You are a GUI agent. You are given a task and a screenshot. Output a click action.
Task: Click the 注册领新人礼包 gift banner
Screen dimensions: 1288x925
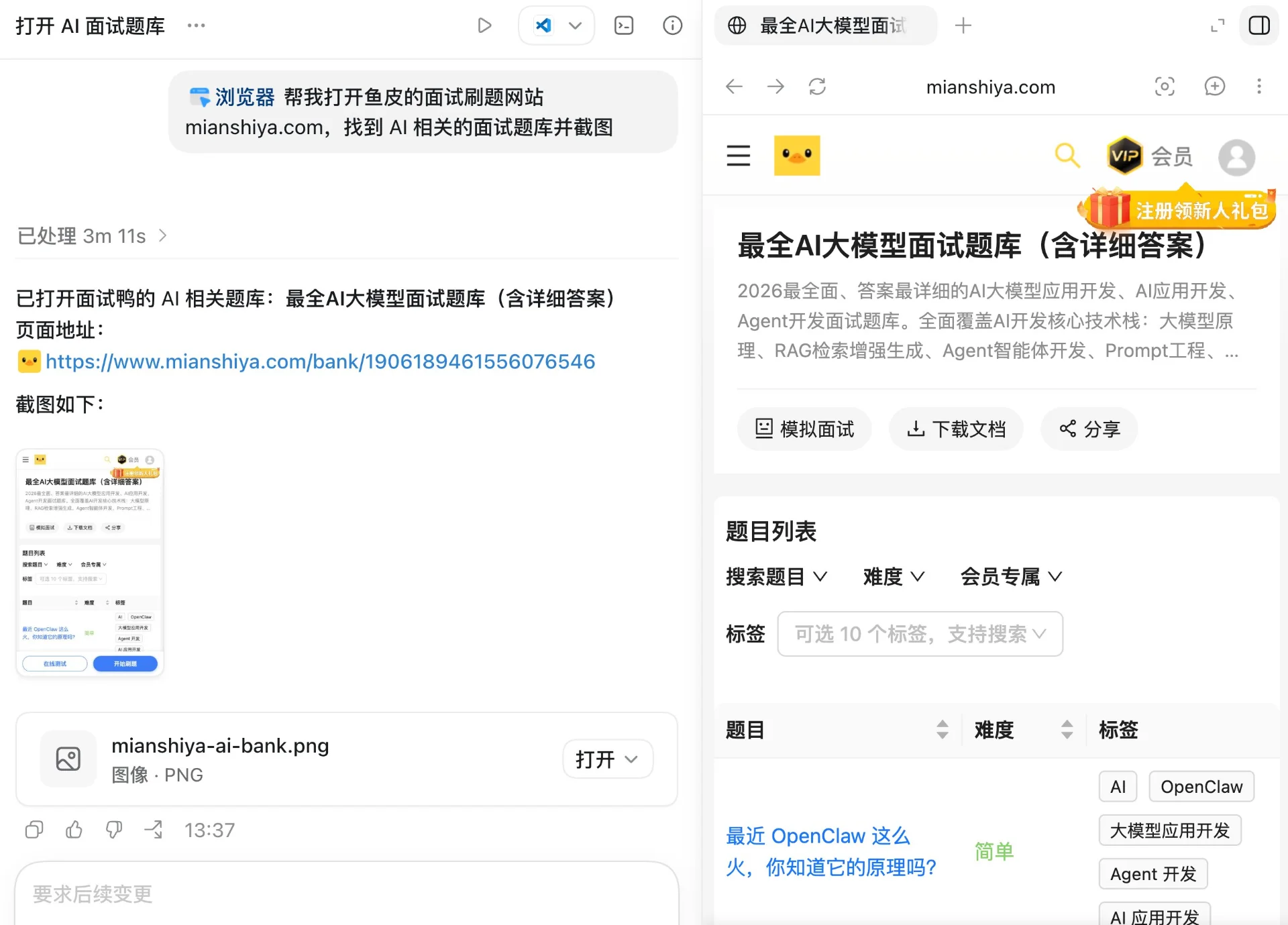(x=1178, y=209)
